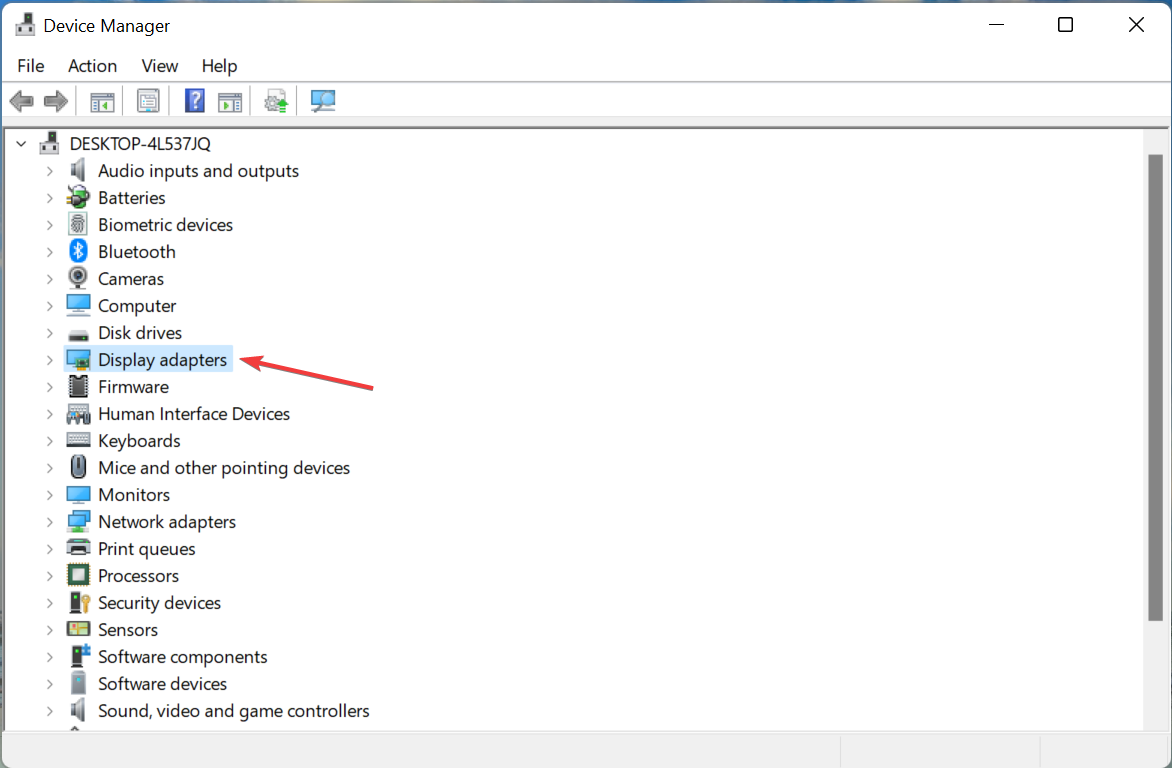
Task: Show the Action pane toolbar icon
Action: click(230, 100)
